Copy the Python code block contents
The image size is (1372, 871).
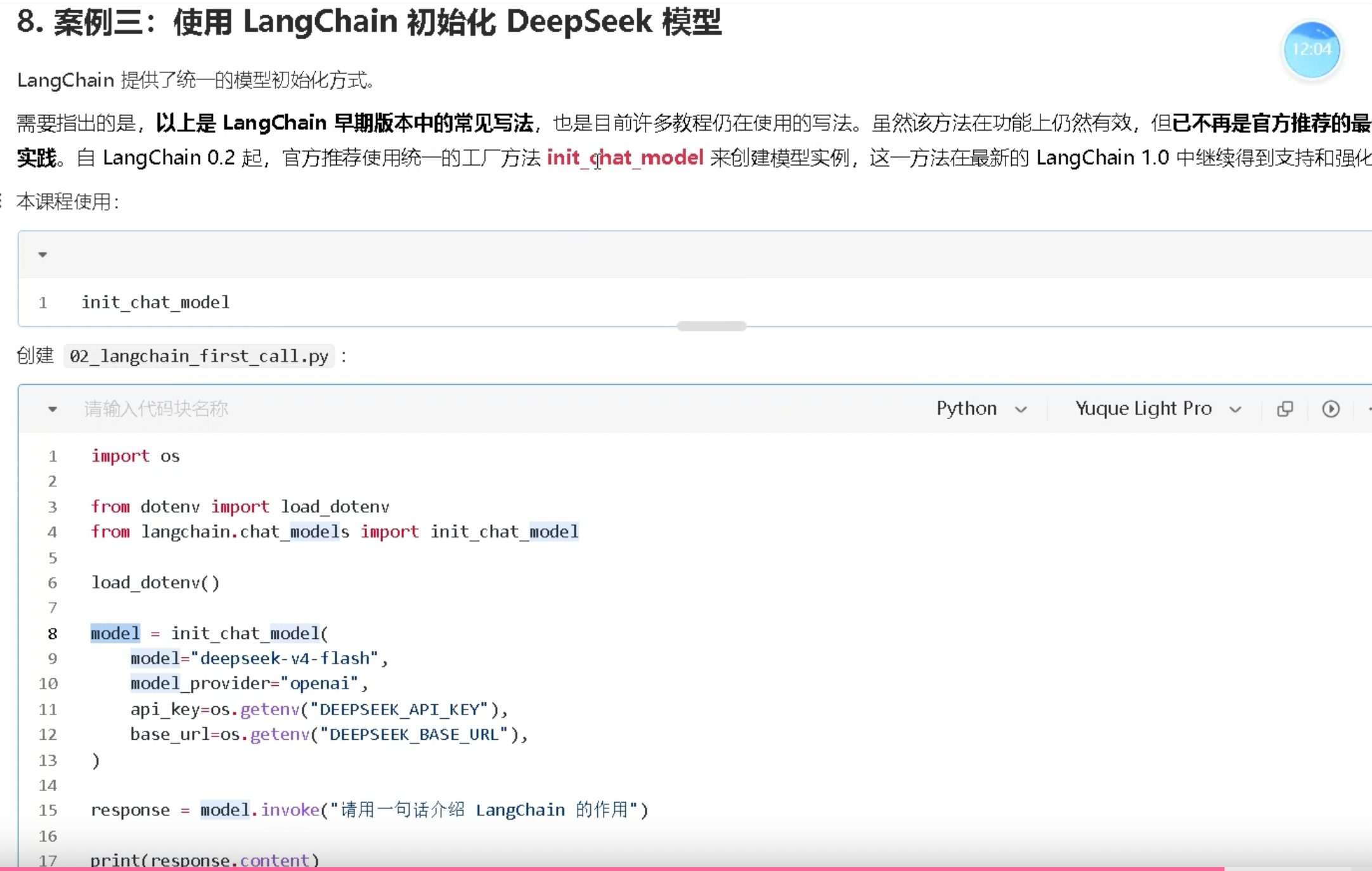tap(1285, 409)
